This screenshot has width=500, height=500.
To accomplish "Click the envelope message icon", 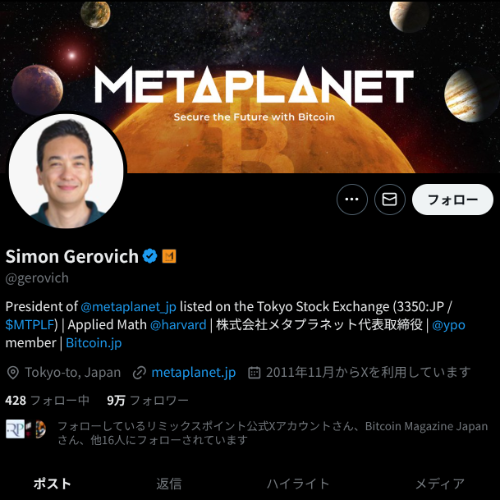I will 390,199.
